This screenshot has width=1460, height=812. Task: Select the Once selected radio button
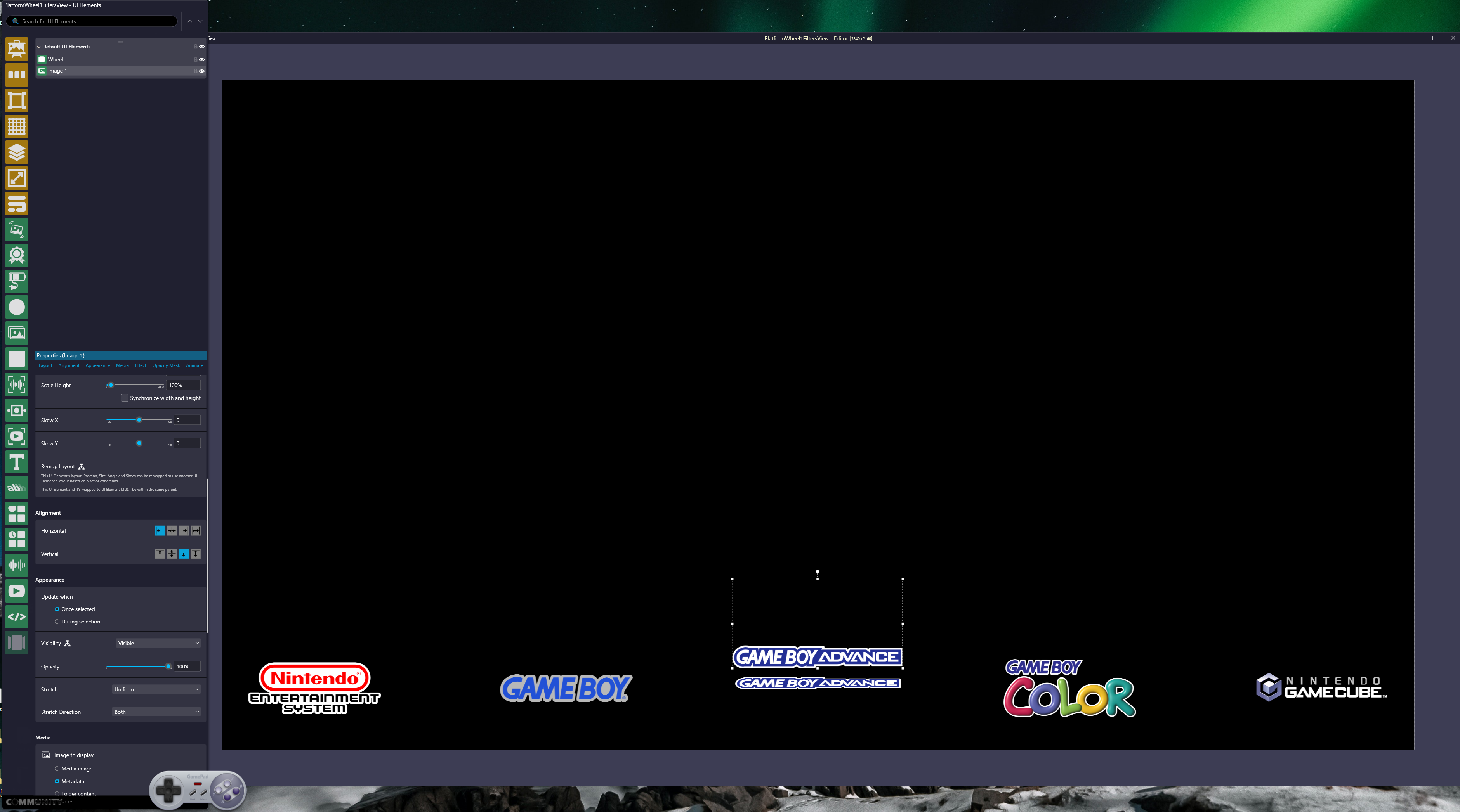coord(57,609)
